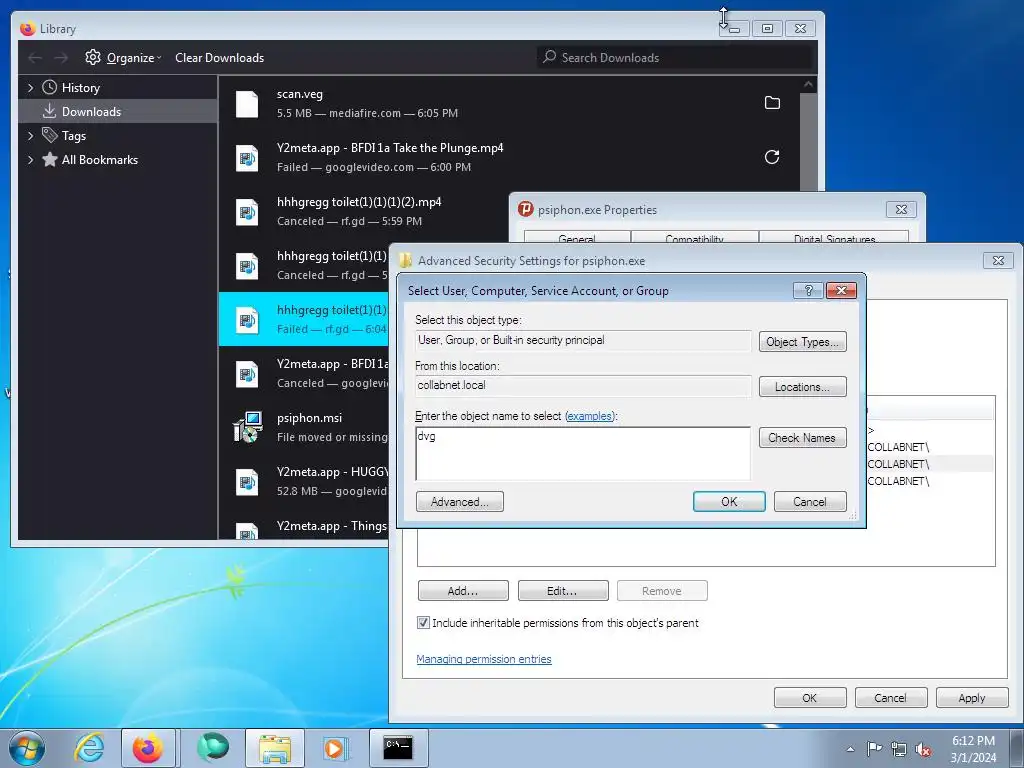Switch to Compatibility tab in psiphon.exe Properties
This screenshot has width=1024, height=768.
click(694, 237)
